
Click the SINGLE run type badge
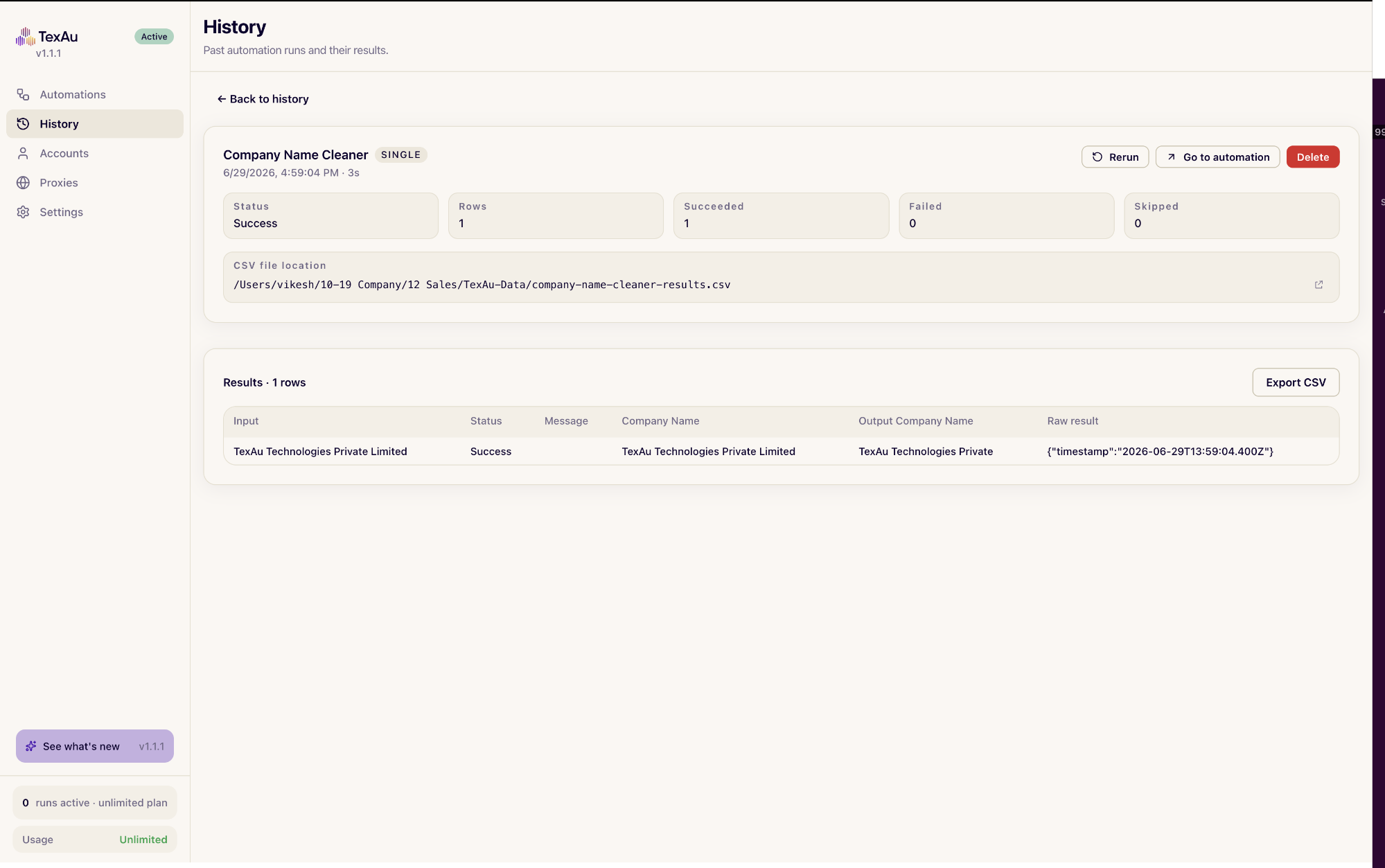tap(401, 155)
